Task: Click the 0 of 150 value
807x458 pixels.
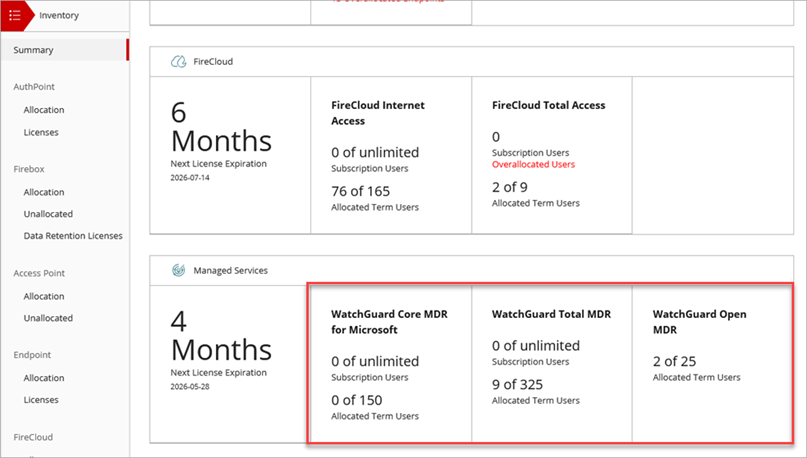Action: pyautogui.click(x=357, y=400)
